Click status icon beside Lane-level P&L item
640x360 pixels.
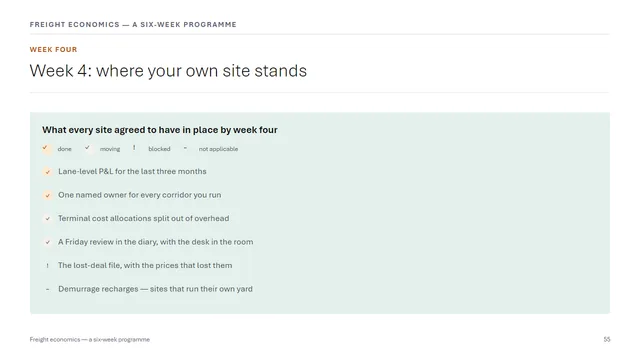[47, 172]
